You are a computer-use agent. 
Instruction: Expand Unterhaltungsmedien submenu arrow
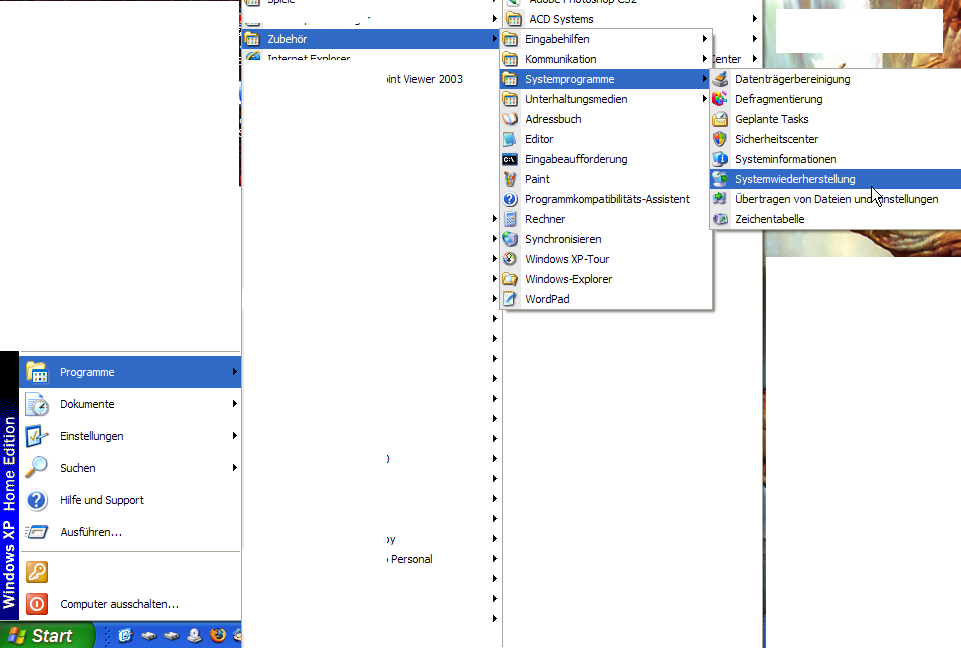[705, 99]
